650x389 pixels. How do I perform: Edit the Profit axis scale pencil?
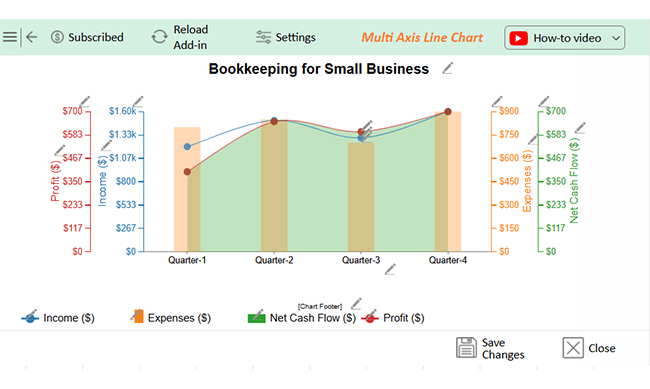(85, 102)
